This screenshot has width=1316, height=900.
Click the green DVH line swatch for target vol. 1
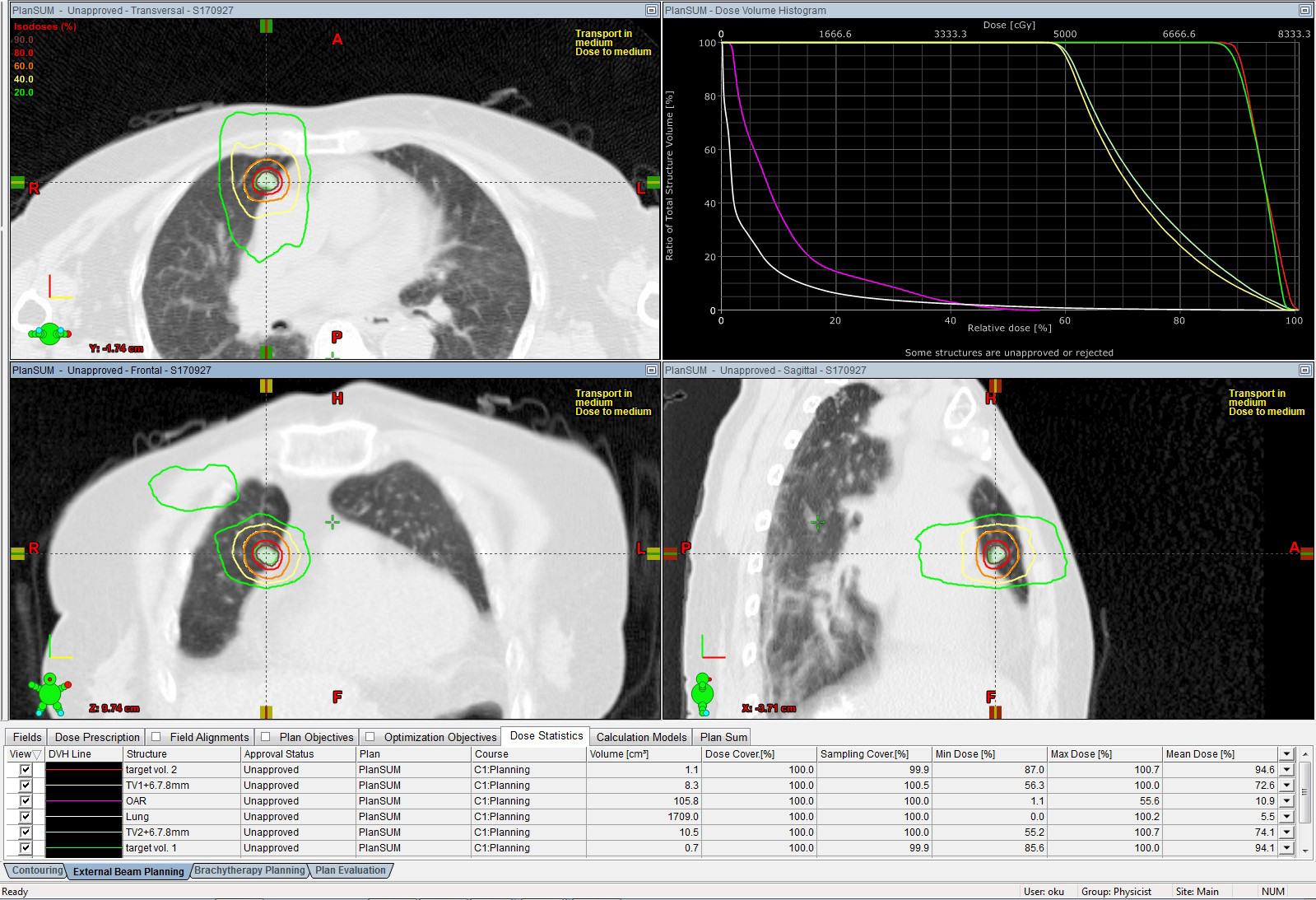pyautogui.click(x=83, y=848)
